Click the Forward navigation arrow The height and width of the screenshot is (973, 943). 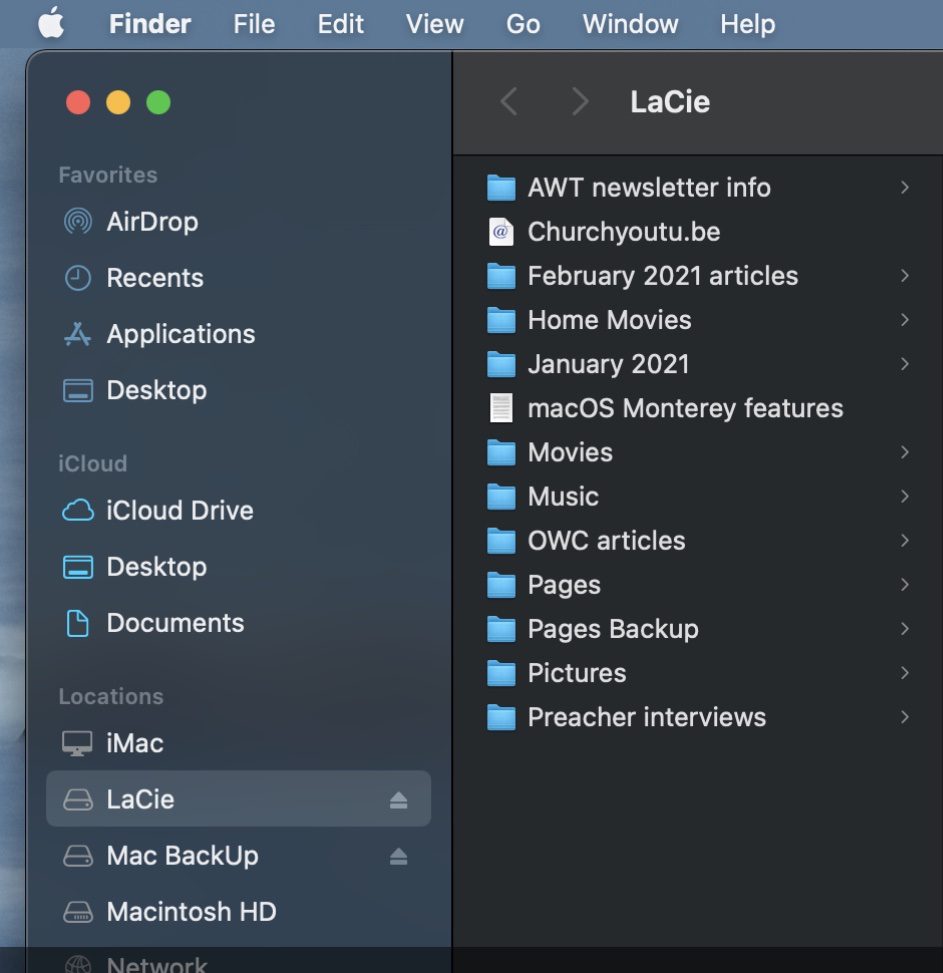tap(579, 101)
